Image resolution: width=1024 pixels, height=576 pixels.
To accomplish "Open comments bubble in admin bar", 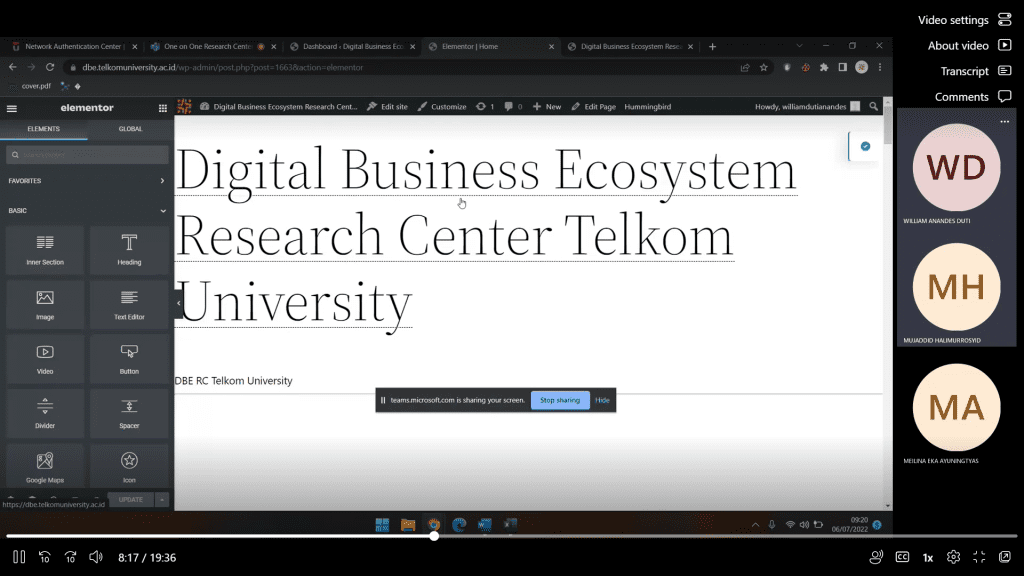I will click(x=513, y=106).
